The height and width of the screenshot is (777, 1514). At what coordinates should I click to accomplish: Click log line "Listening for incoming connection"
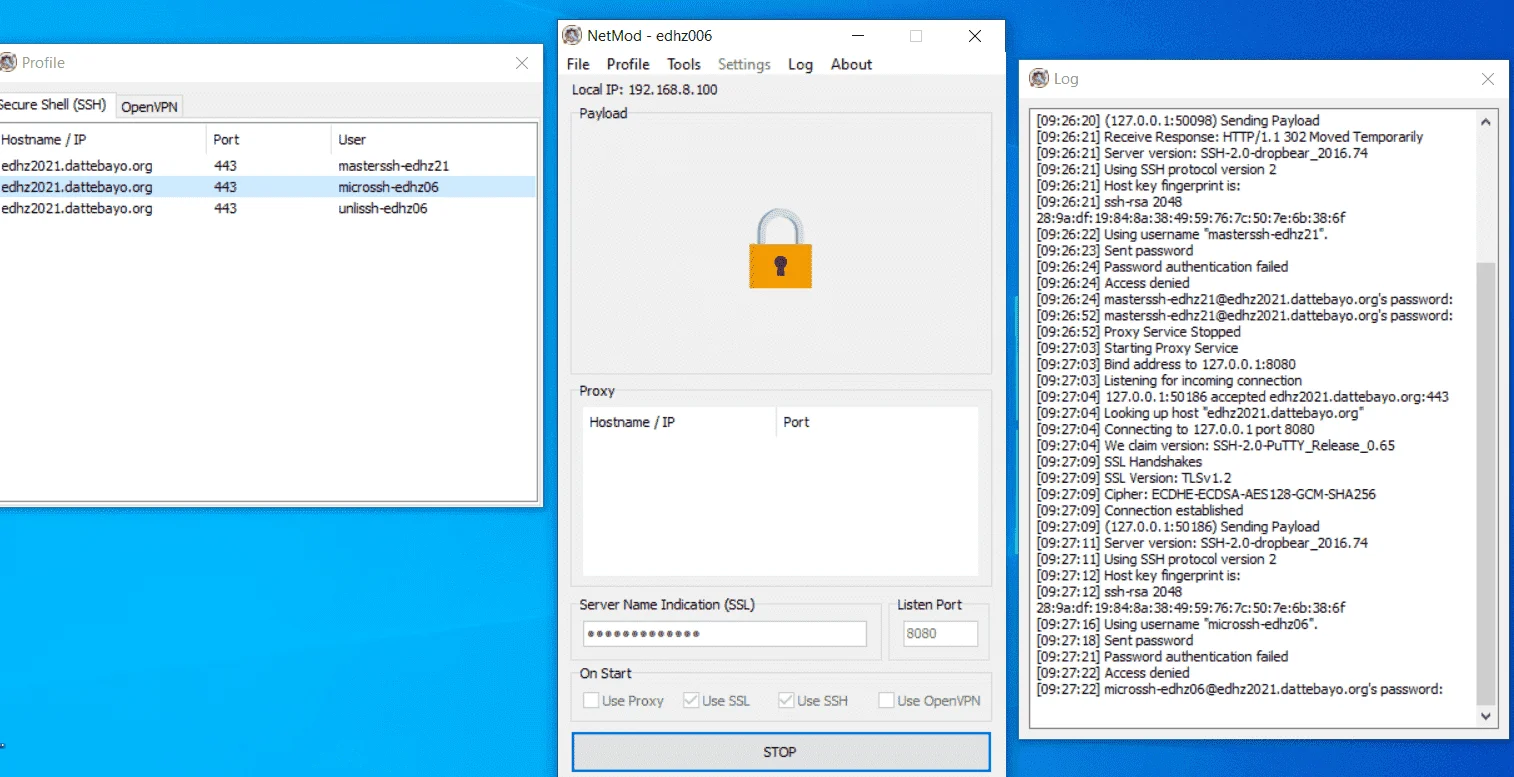click(x=1169, y=380)
